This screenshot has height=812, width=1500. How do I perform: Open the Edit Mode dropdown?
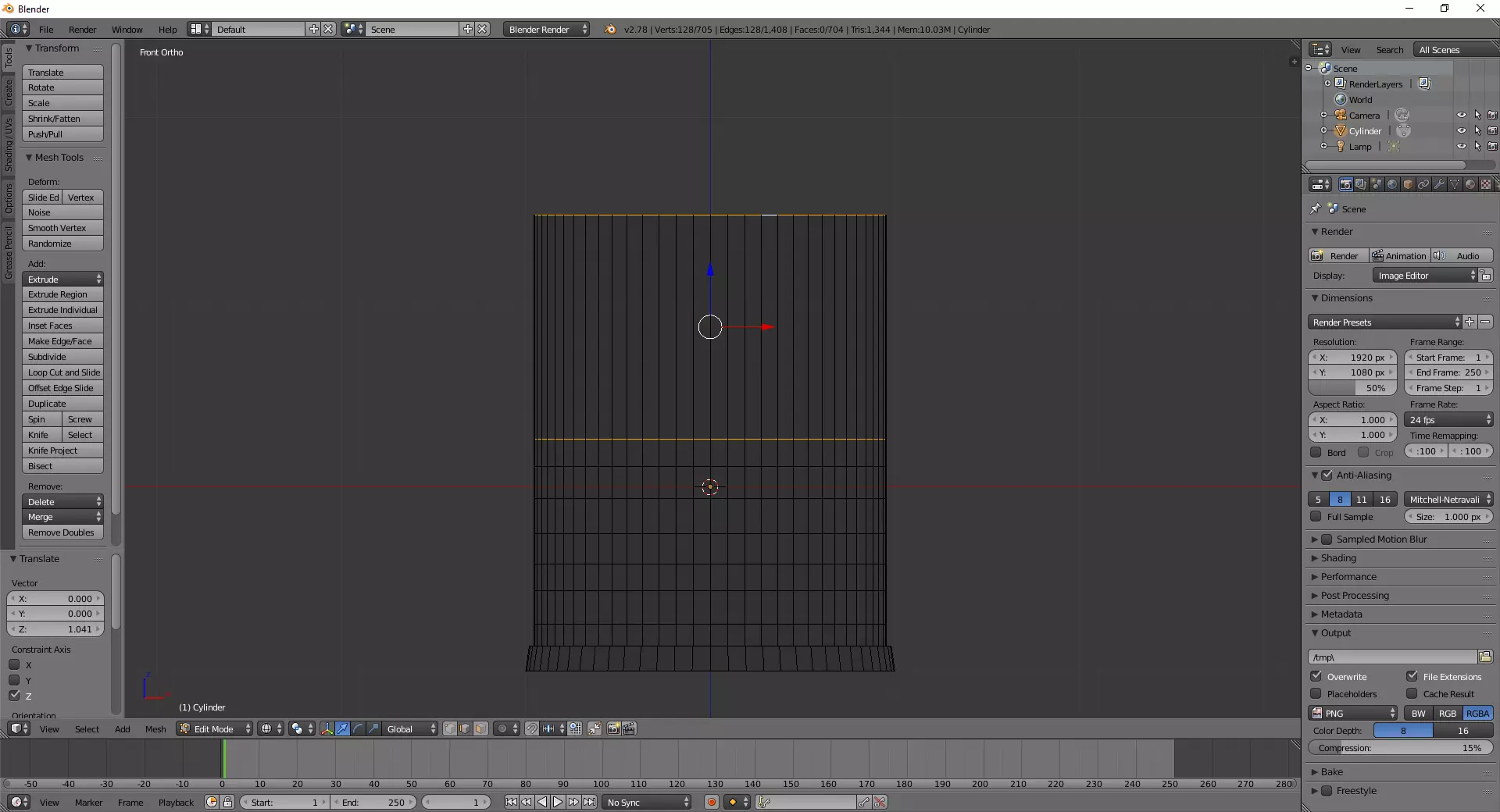[214, 728]
